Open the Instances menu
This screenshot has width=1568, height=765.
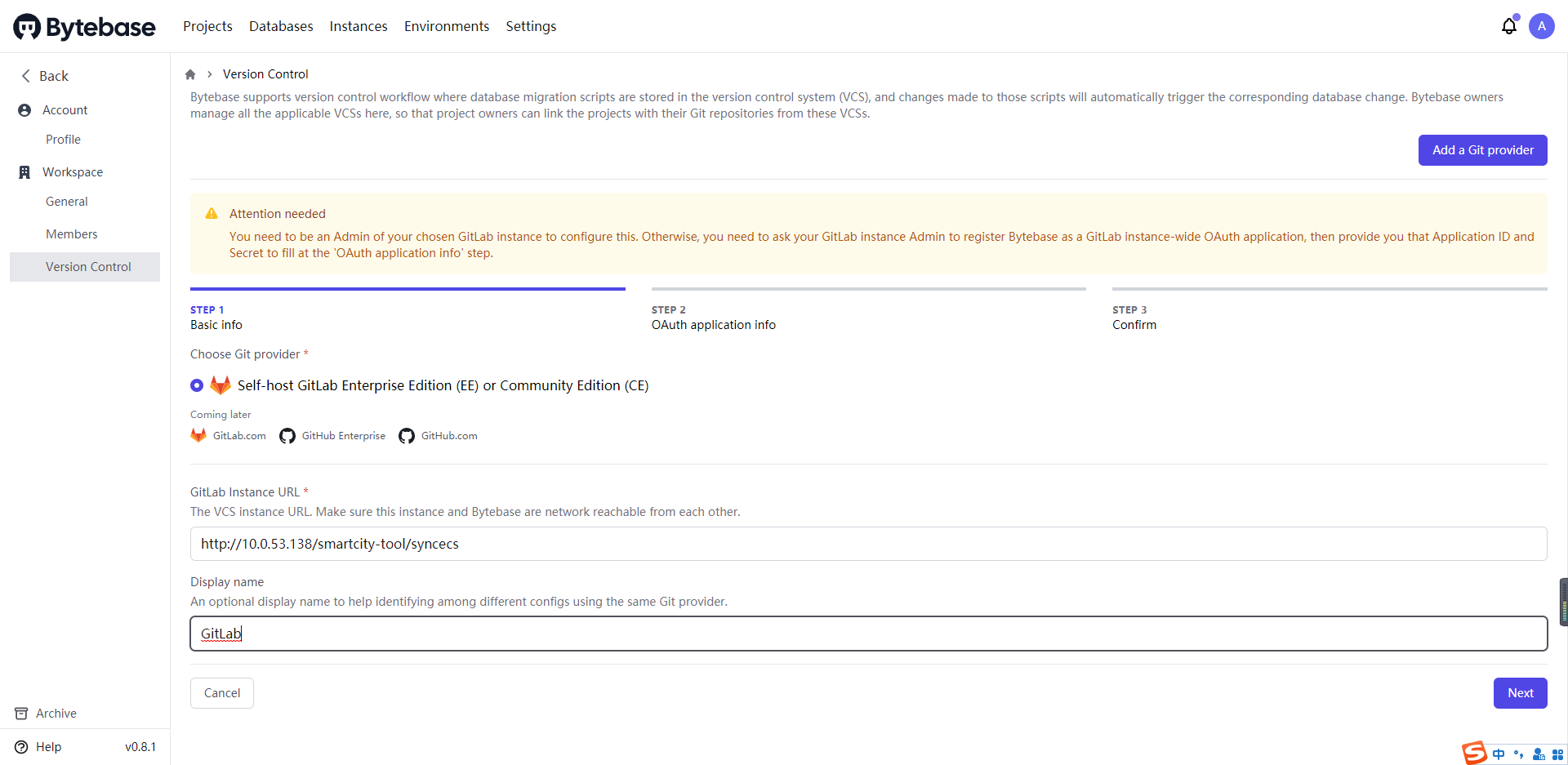(359, 26)
